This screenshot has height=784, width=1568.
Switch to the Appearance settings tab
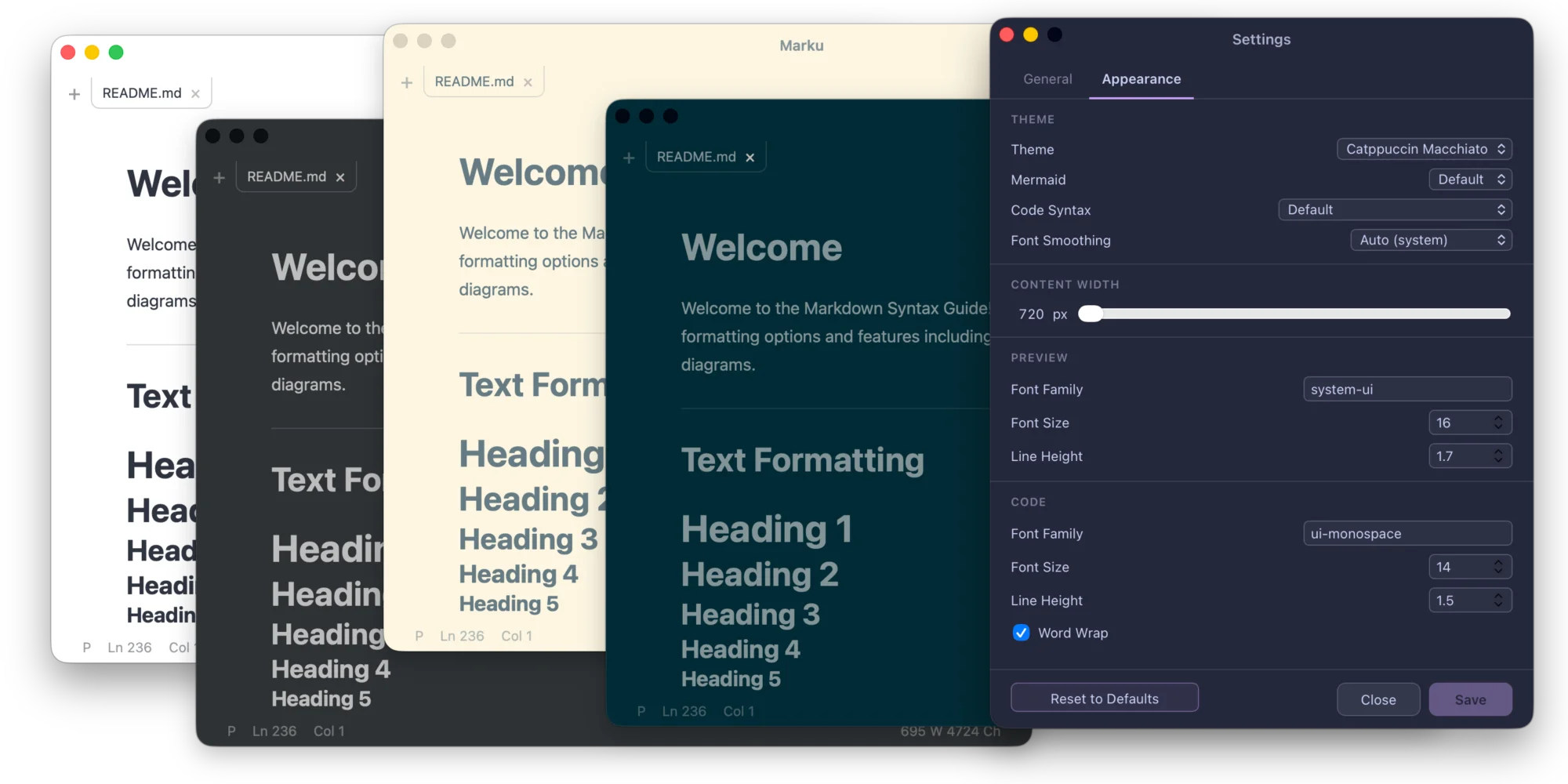tap(1141, 79)
